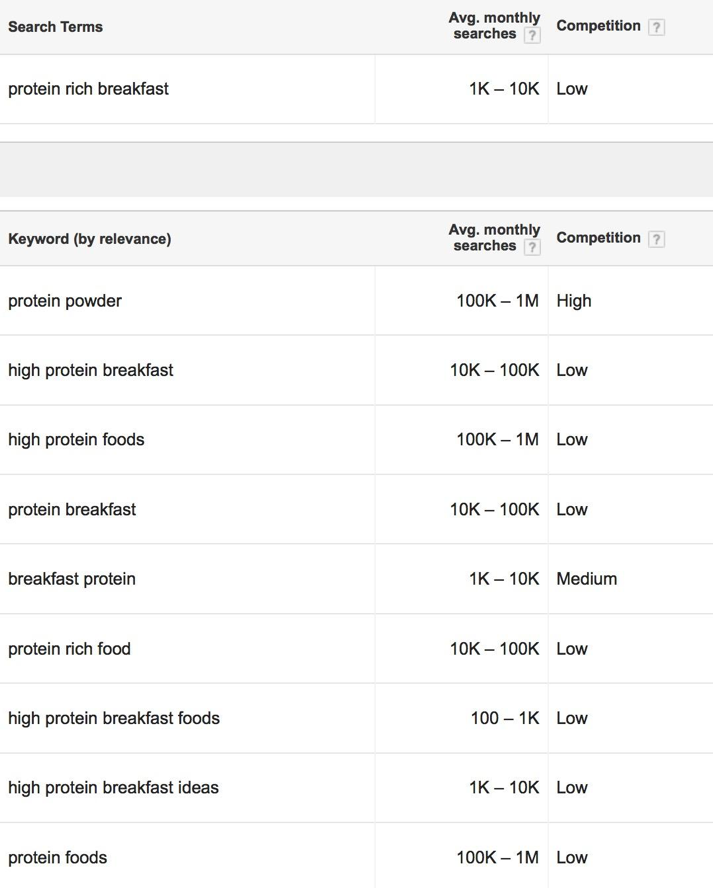The width and height of the screenshot is (713, 888).
Task: Select the "breakfast protein" keyword
Action: 72,579
